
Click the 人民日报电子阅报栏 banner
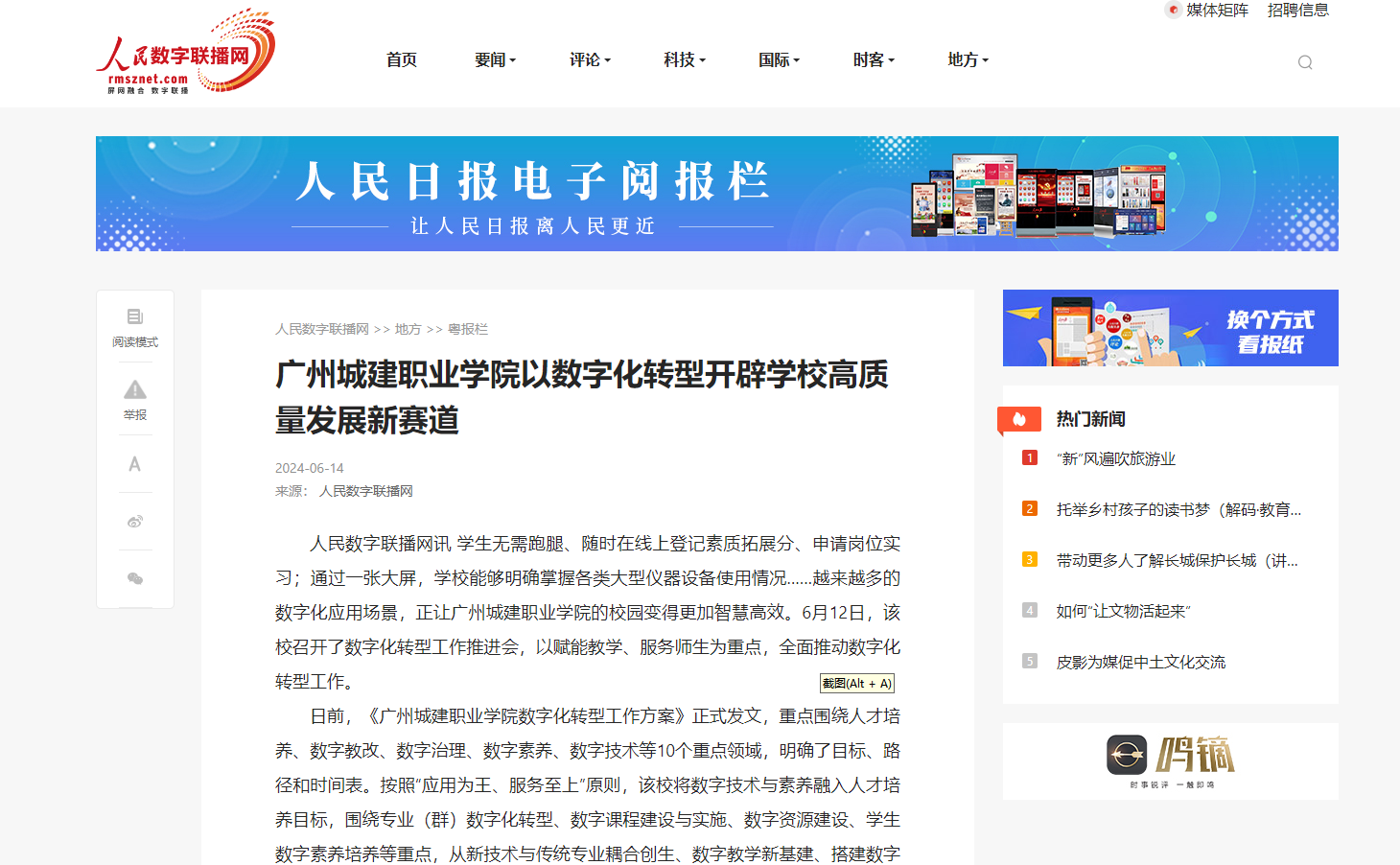pos(716,194)
